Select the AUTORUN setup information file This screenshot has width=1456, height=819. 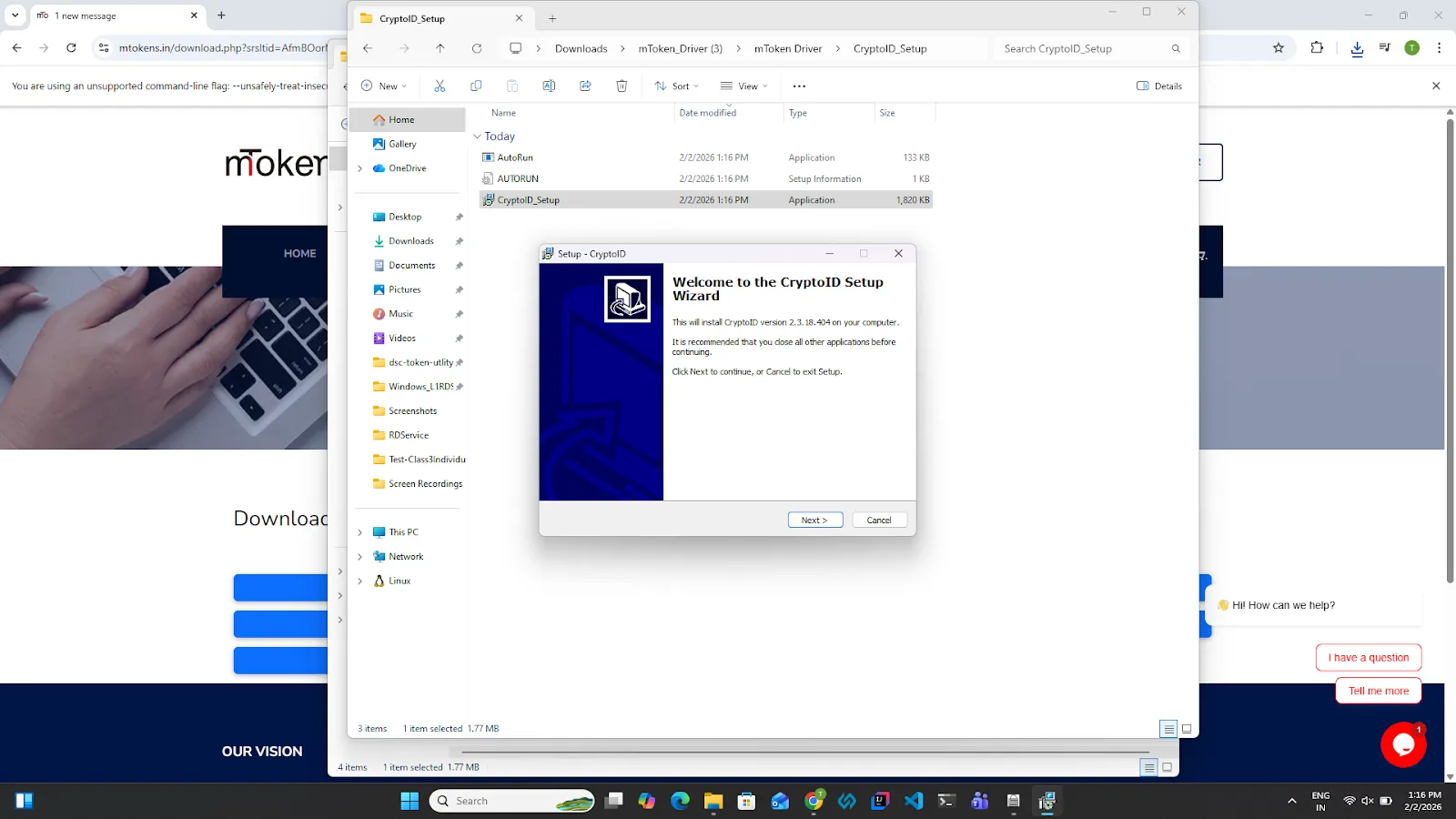(706, 178)
